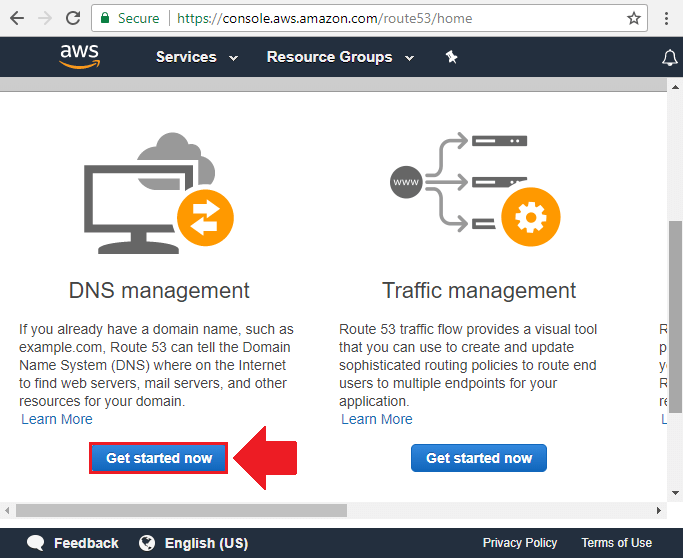Click the vertical scrollbar up arrow

pyautogui.click(x=675, y=87)
